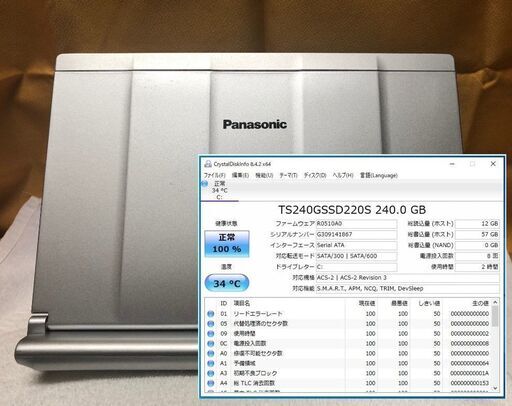Click raw value 000000000002 in row 09
Screen dimensions: 512x406
point(470,334)
